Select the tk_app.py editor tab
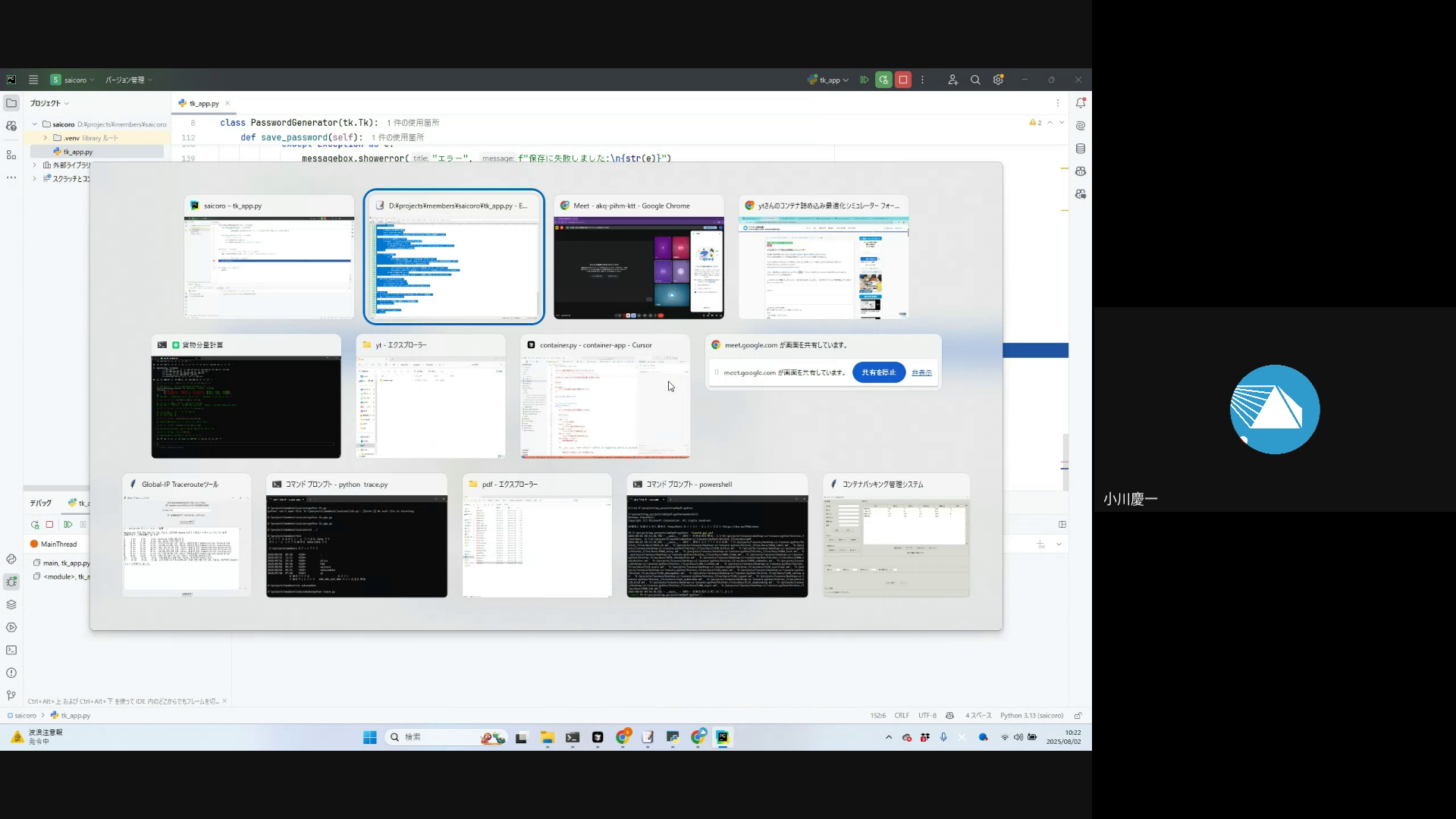This screenshot has width=1456, height=819. click(203, 103)
